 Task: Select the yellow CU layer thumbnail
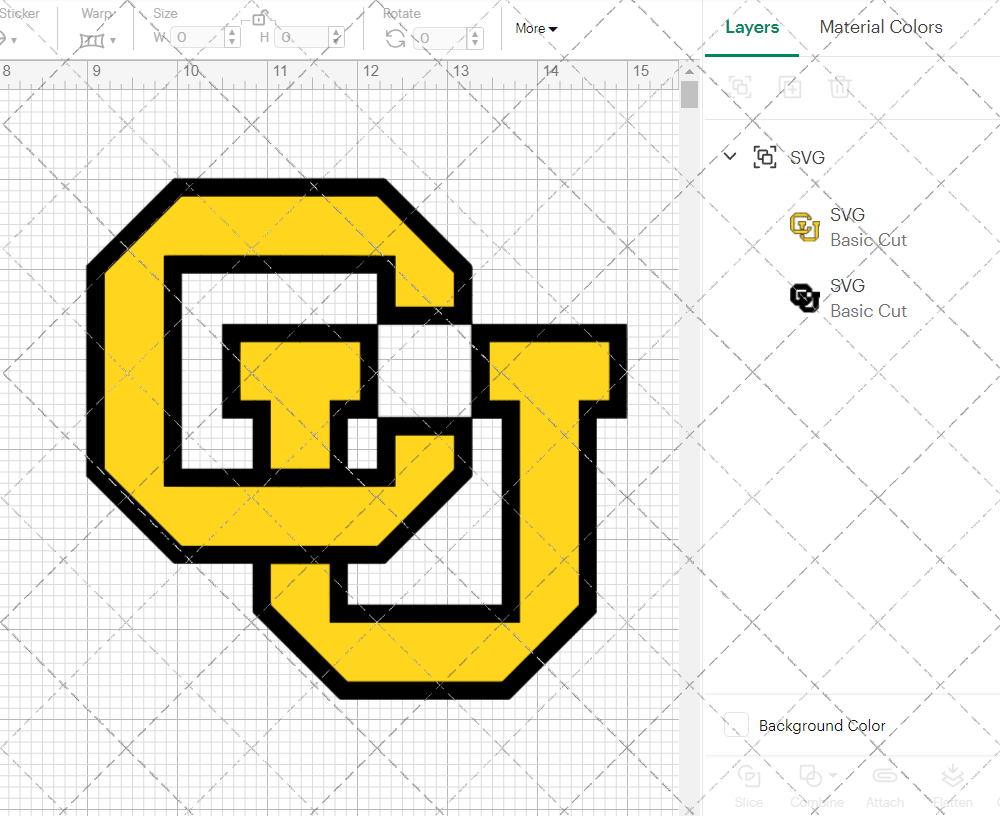[804, 227]
